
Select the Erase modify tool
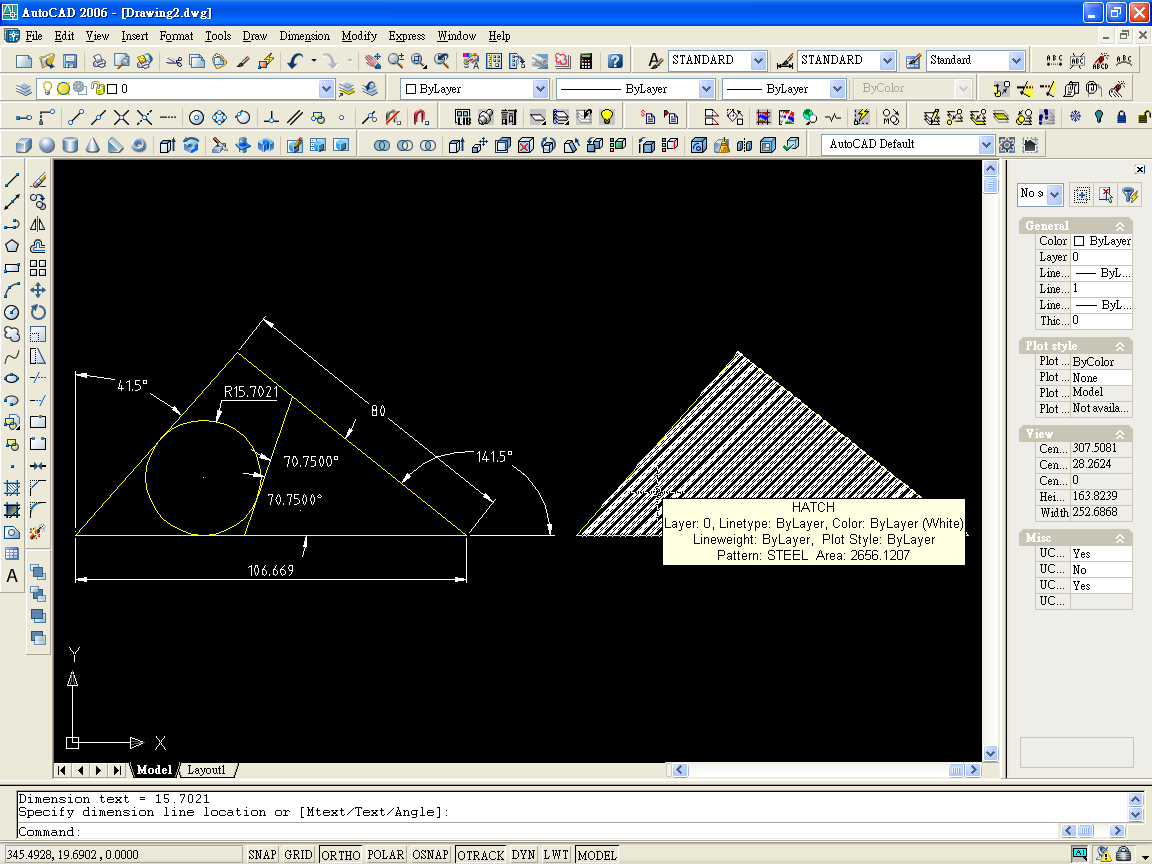pyautogui.click(x=38, y=180)
